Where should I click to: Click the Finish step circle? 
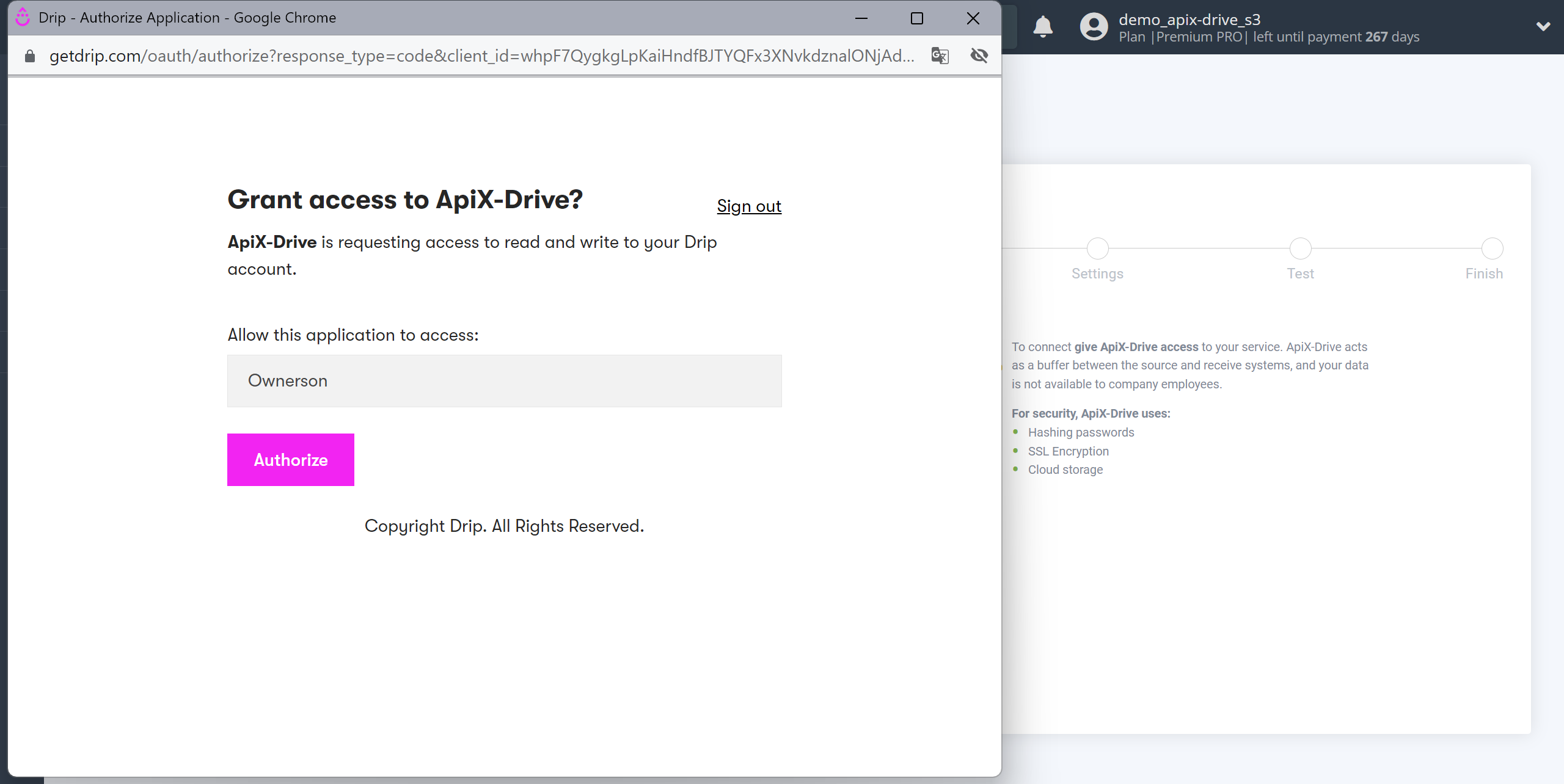[1493, 249]
